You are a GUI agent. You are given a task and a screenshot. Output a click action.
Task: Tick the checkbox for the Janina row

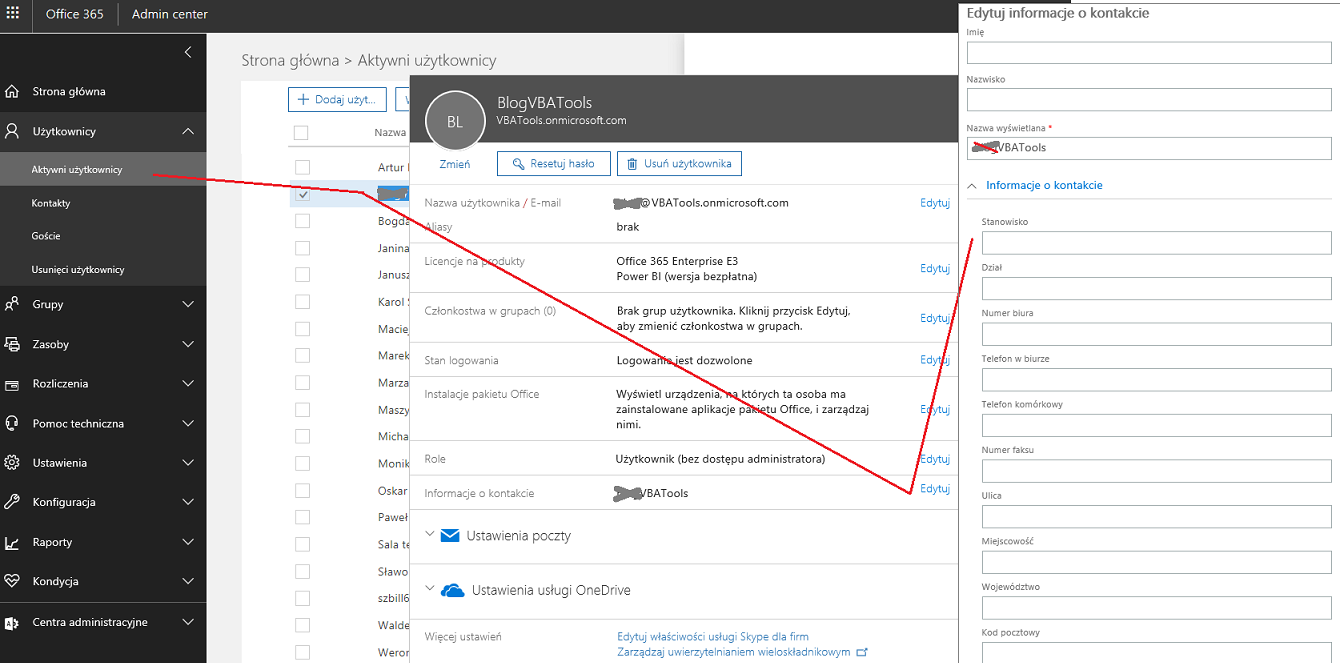pyautogui.click(x=302, y=248)
